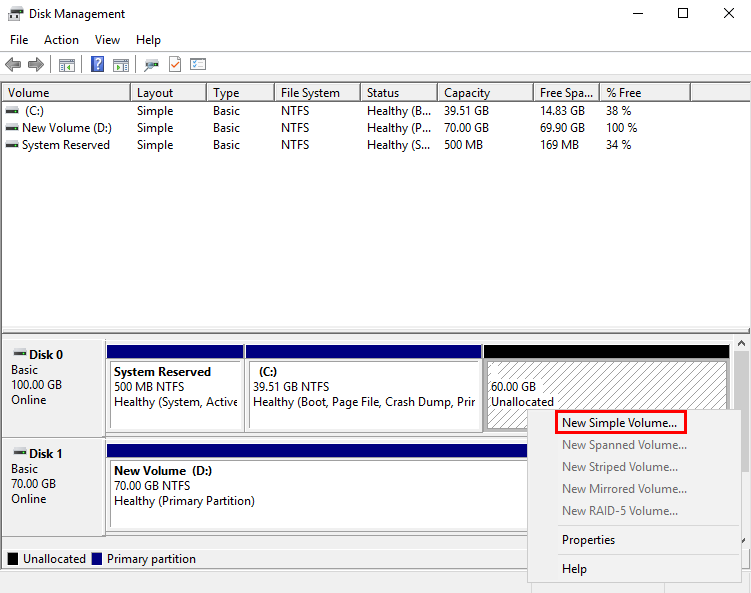Image resolution: width=751 pixels, height=593 pixels.
Task: Click the Back arrow toolbar icon
Action: coord(13,64)
